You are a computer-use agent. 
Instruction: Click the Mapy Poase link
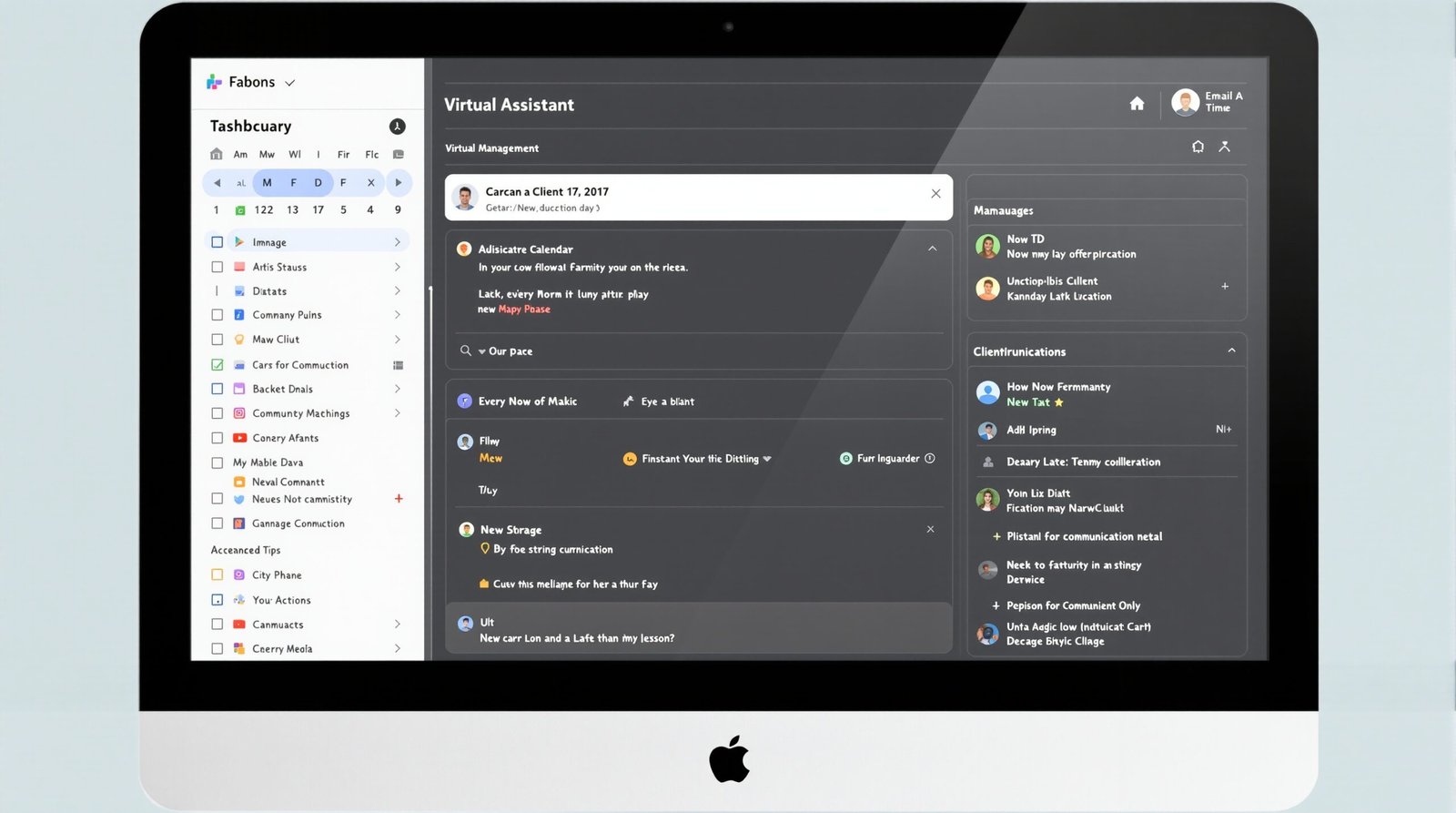(524, 310)
